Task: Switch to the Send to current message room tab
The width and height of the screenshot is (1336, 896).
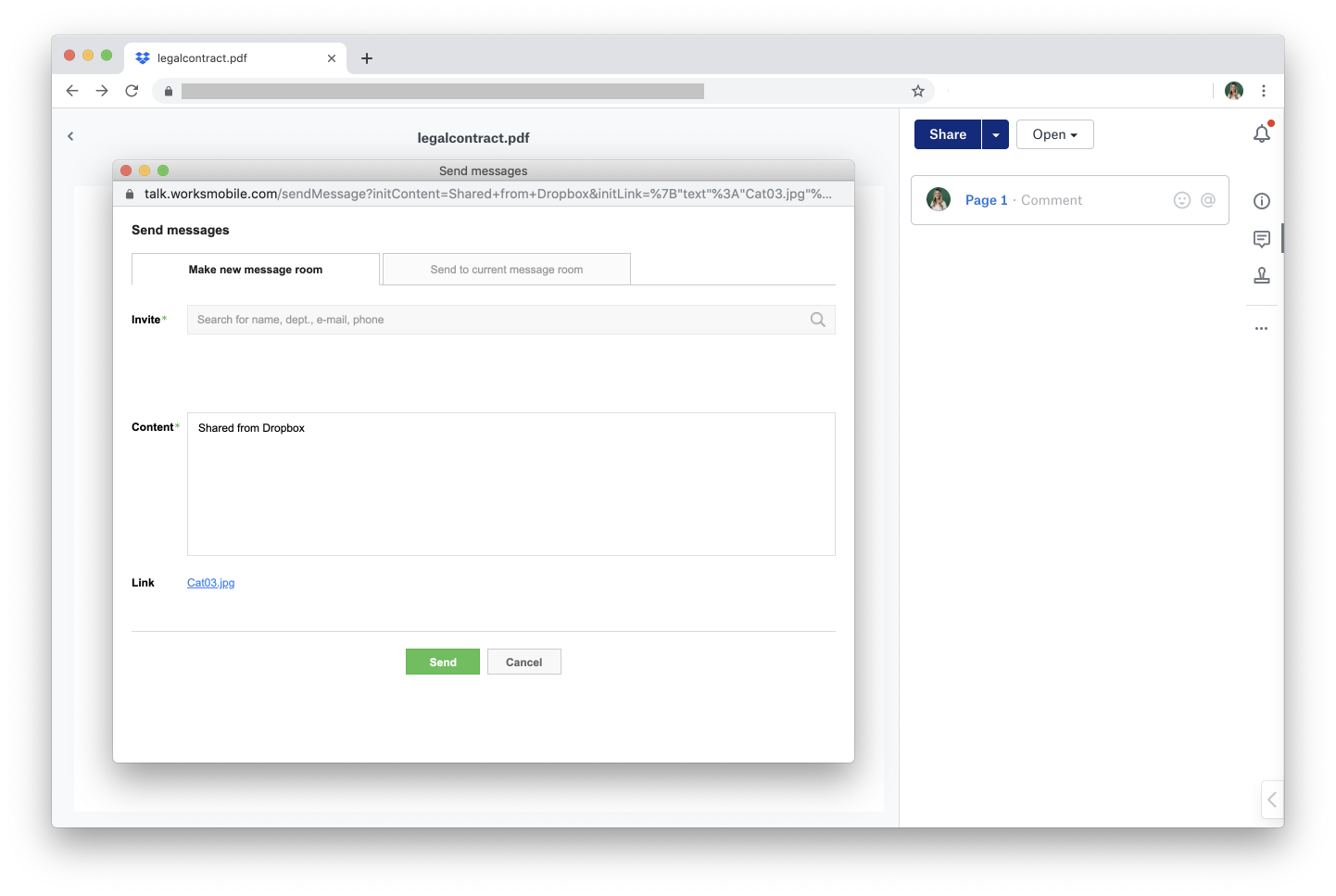Action: (506, 270)
